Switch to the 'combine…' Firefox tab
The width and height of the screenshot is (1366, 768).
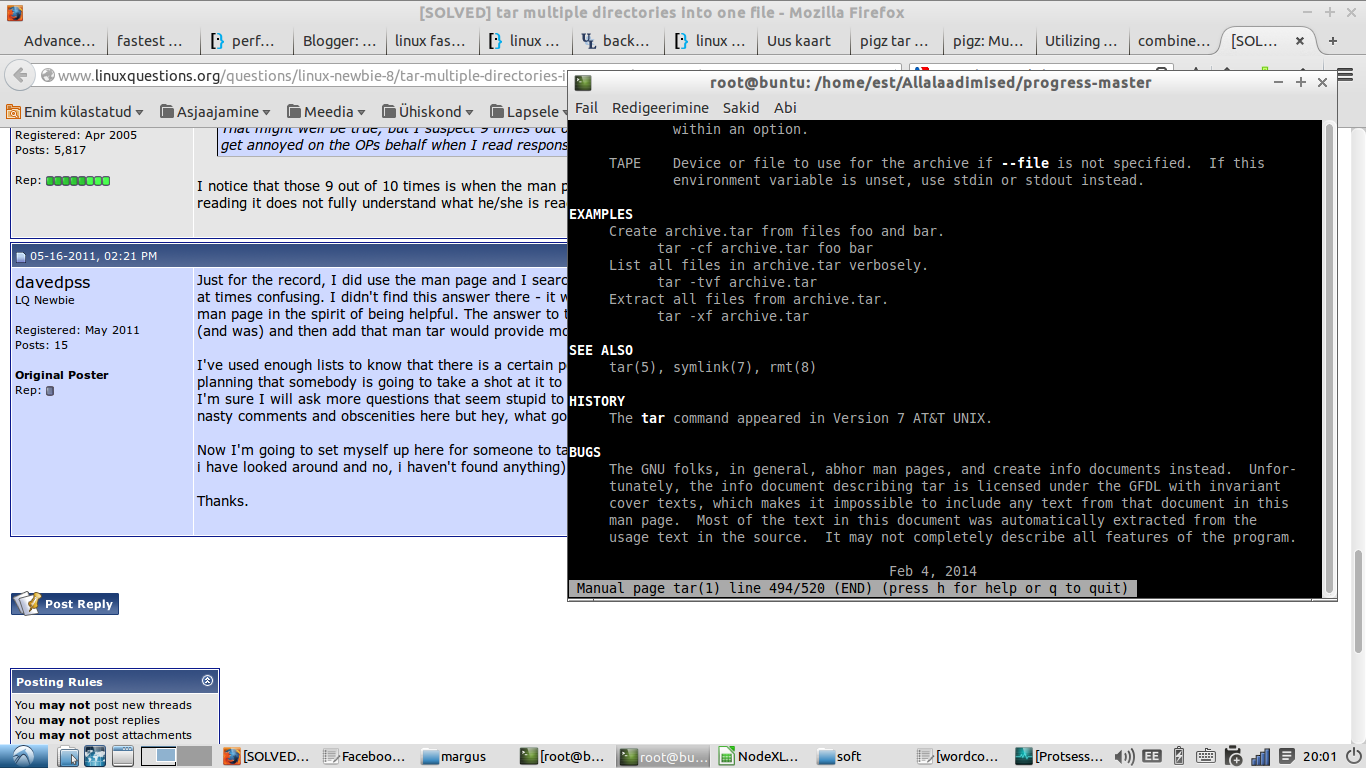coord(1174,41)
